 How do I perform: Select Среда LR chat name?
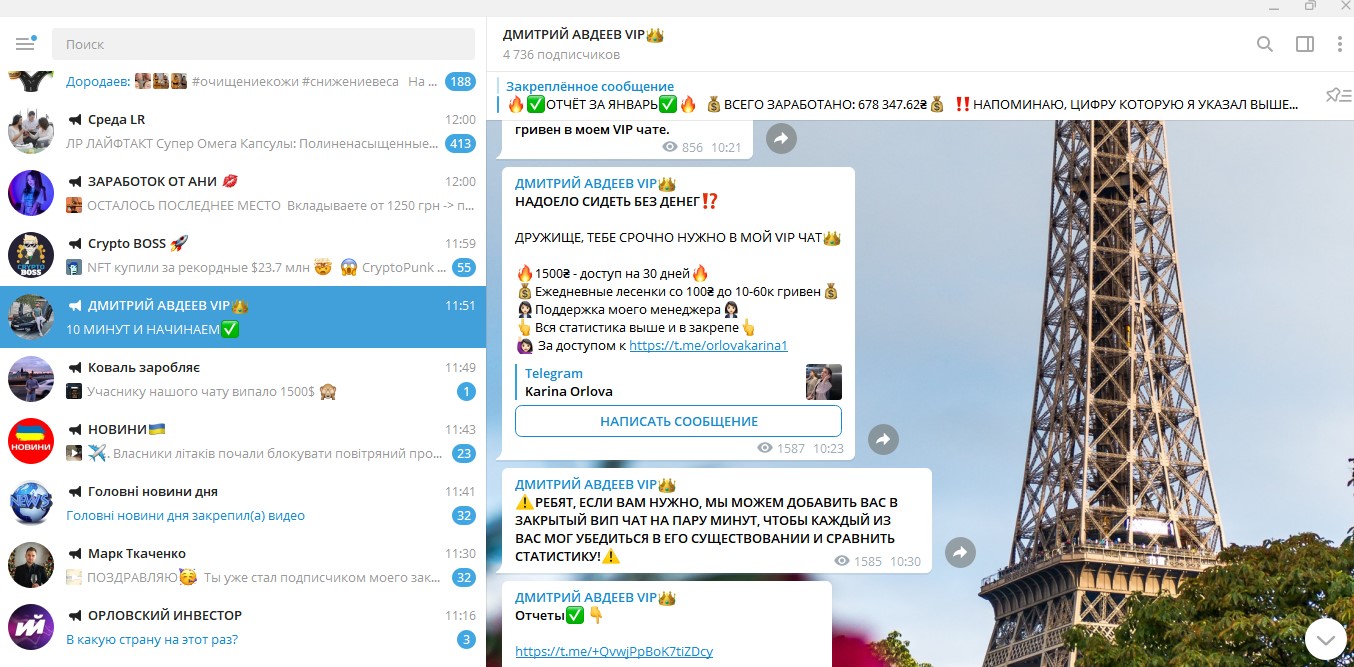[116, 120]
